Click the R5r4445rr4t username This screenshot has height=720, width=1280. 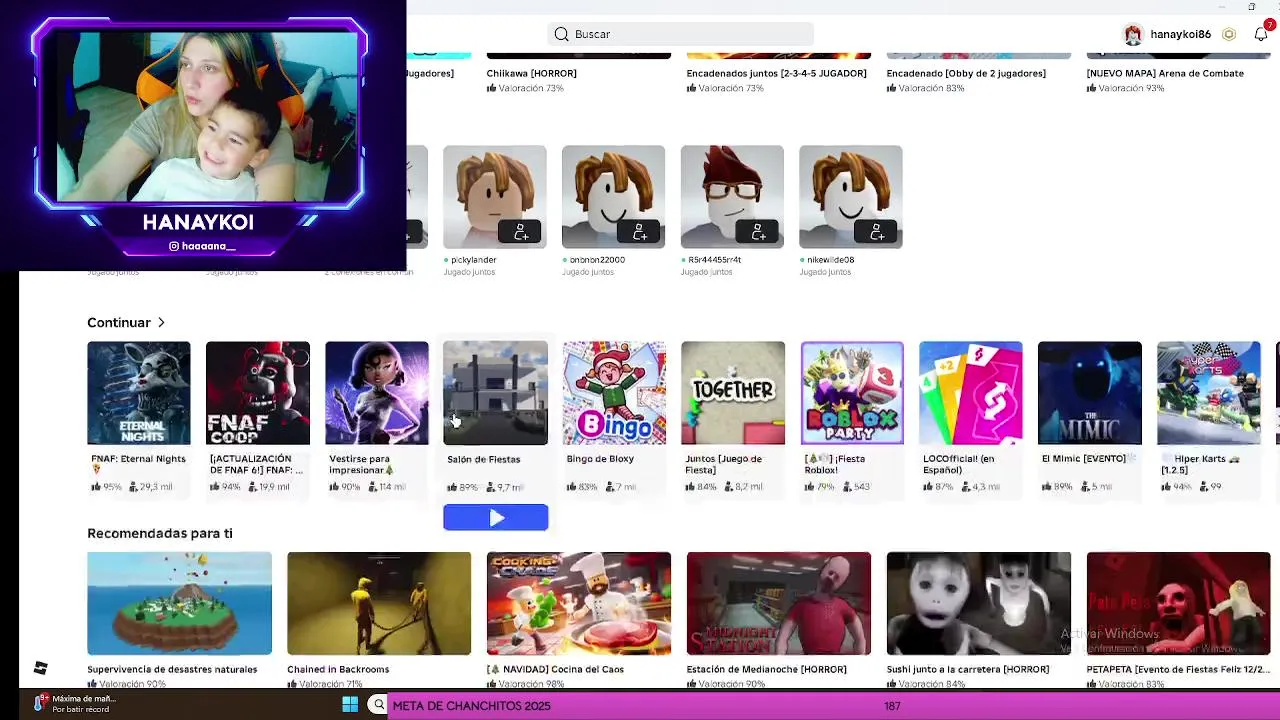coord(715,260)
